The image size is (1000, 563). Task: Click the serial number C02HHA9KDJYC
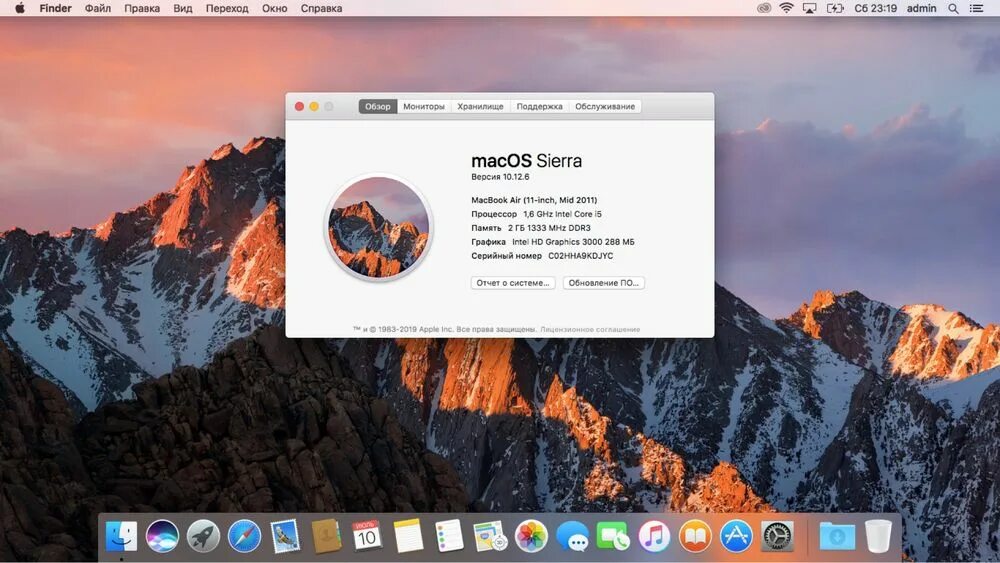point(580,256)
